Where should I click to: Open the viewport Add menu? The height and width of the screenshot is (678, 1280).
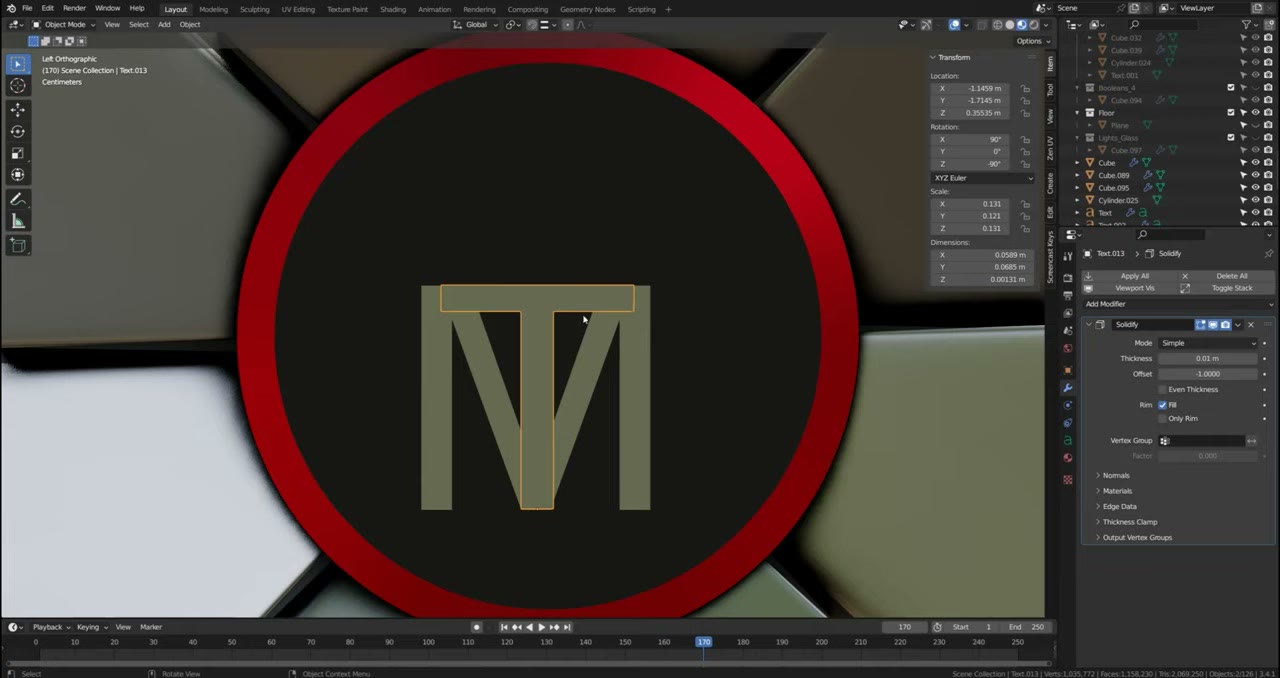164,25
